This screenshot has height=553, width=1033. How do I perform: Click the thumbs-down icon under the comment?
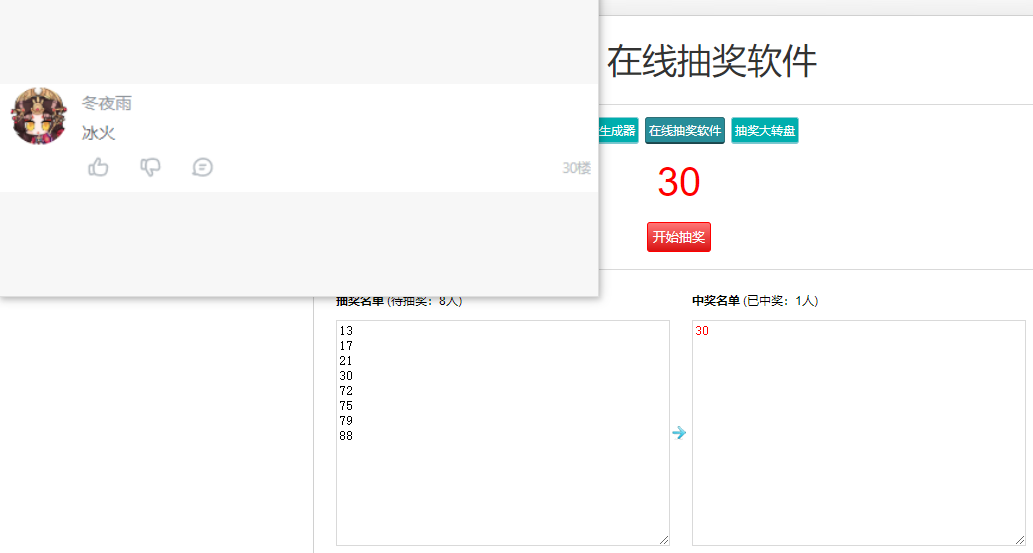point(150,167)
